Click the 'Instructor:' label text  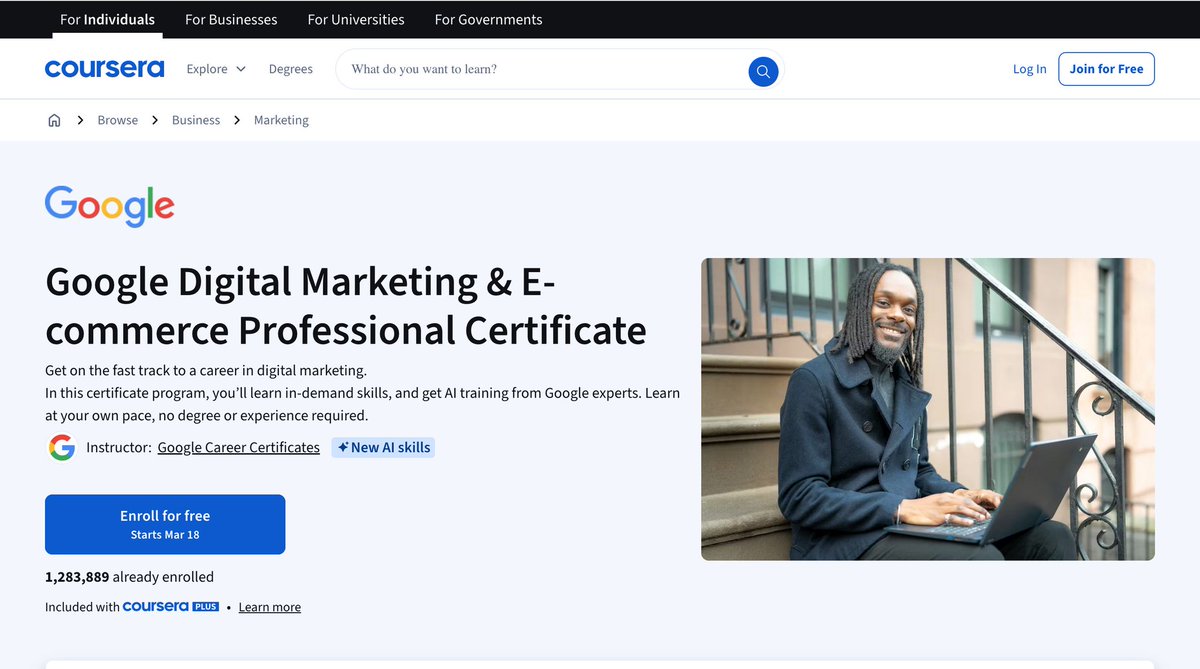pyautogui.click(x=119, y=447)
